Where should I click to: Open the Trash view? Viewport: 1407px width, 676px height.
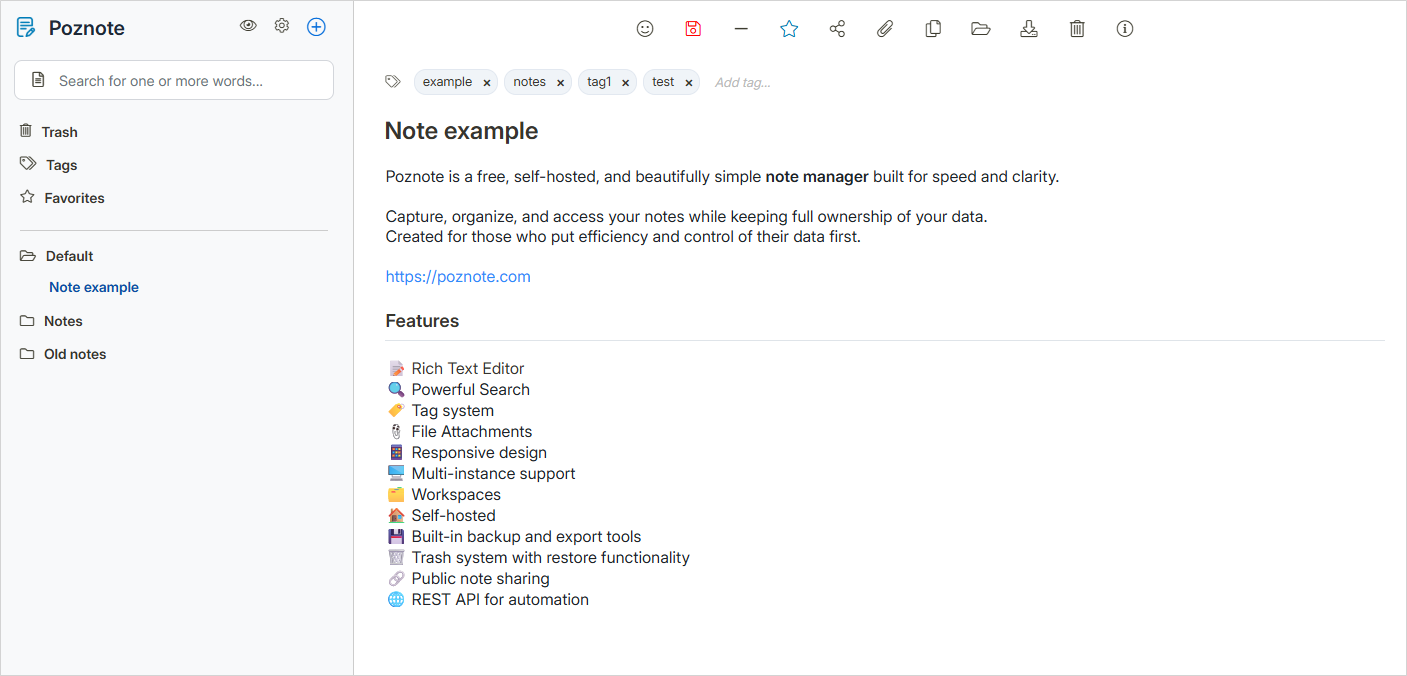[x=59, y=131]
